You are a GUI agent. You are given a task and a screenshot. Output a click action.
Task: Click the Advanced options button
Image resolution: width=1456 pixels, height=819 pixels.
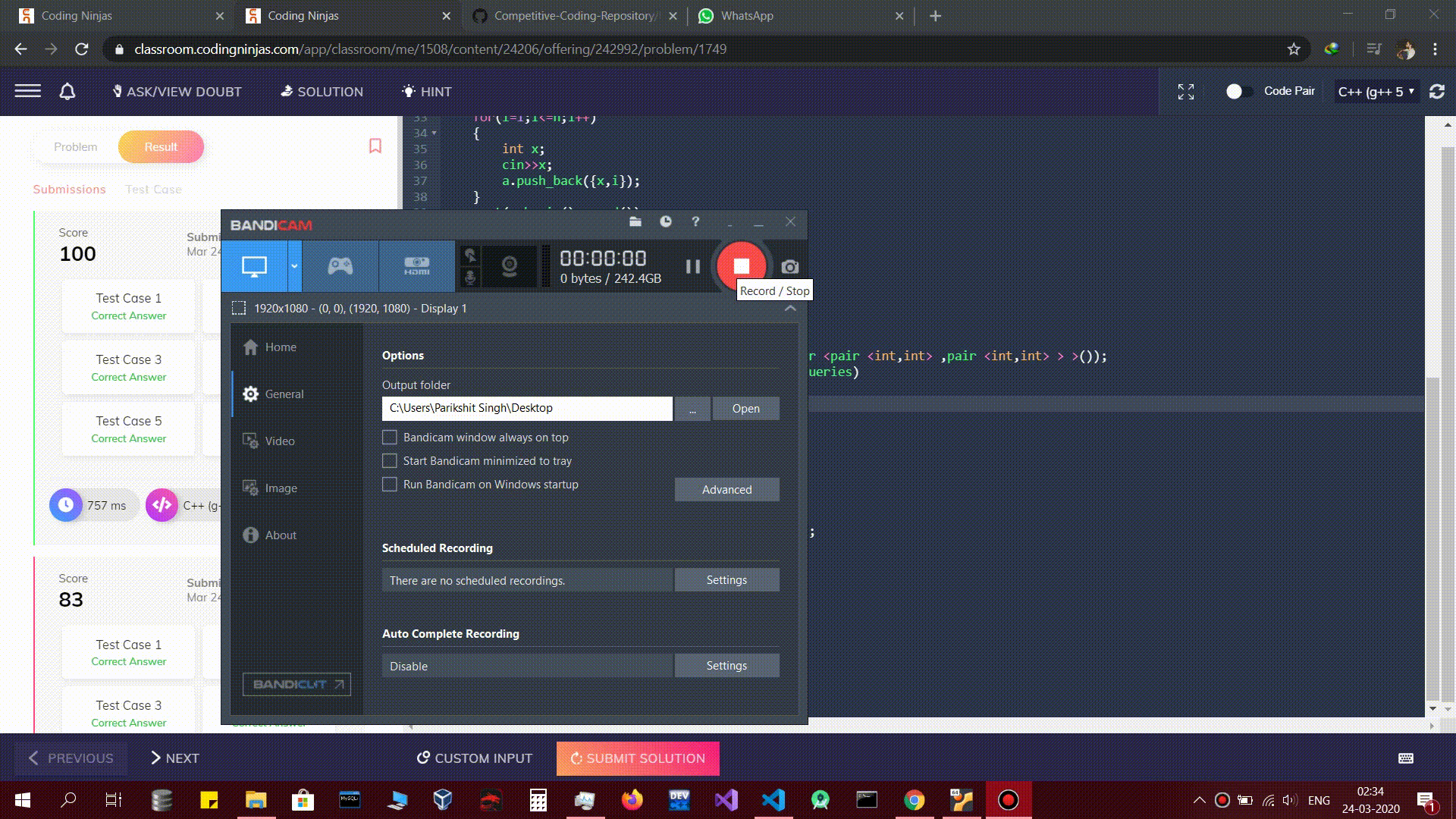726,490
